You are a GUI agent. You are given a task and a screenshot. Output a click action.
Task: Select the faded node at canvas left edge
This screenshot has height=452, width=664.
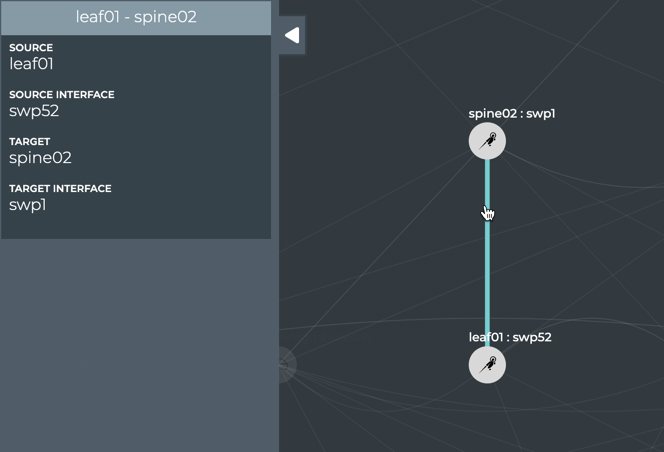[284, 365]
